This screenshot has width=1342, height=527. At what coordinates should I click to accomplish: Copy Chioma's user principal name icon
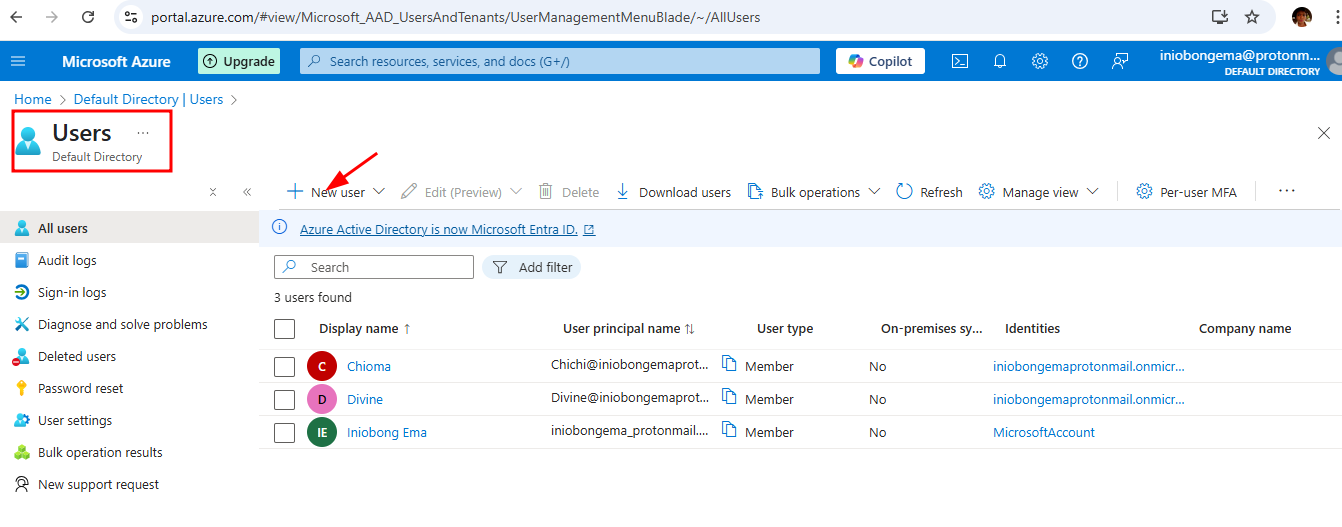point(729,364)
